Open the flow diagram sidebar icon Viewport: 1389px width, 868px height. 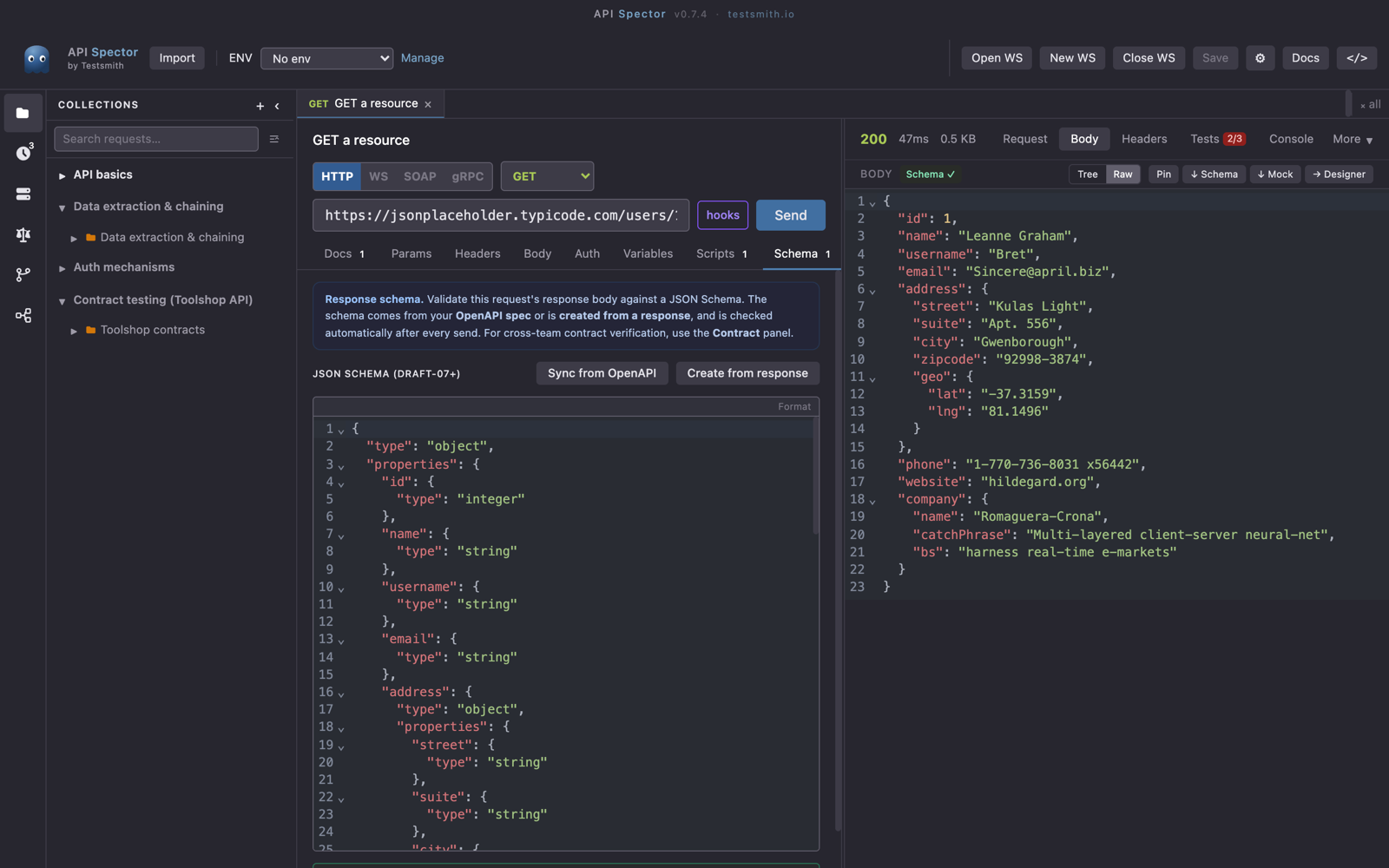[x=23, y=315]
